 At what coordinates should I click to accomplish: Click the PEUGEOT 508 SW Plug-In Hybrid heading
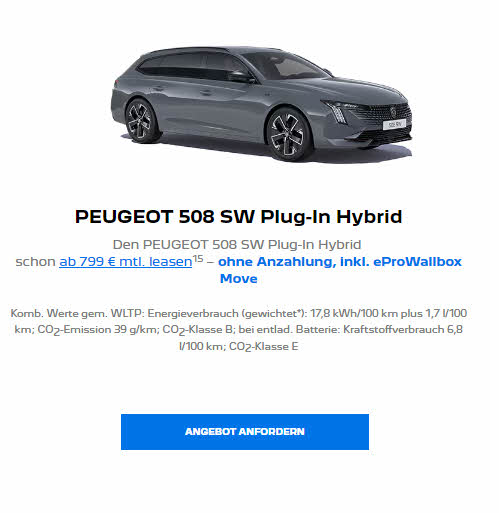(x=239, y=217)
